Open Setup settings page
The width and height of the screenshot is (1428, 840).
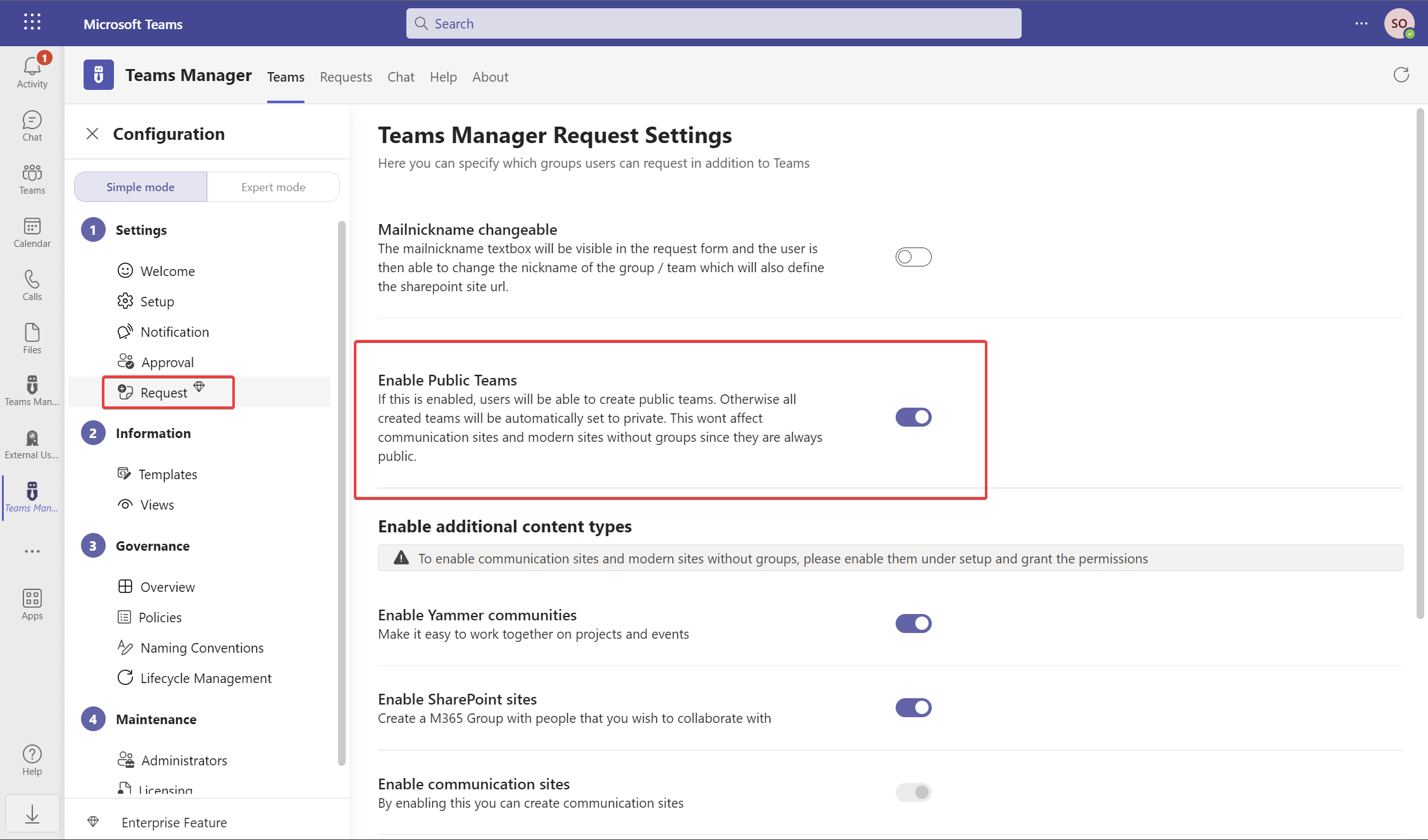coord(146,301)
